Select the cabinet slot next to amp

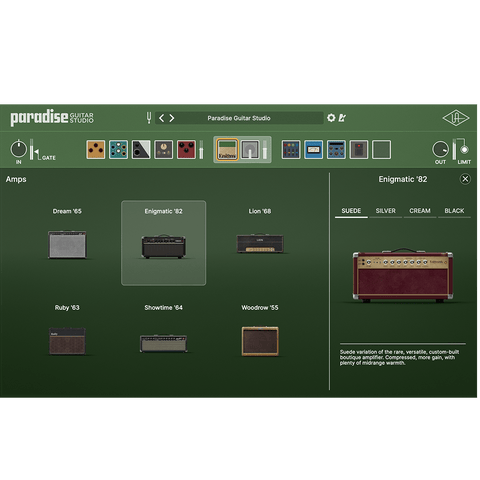pyautogui.click(x=250, y=150)
